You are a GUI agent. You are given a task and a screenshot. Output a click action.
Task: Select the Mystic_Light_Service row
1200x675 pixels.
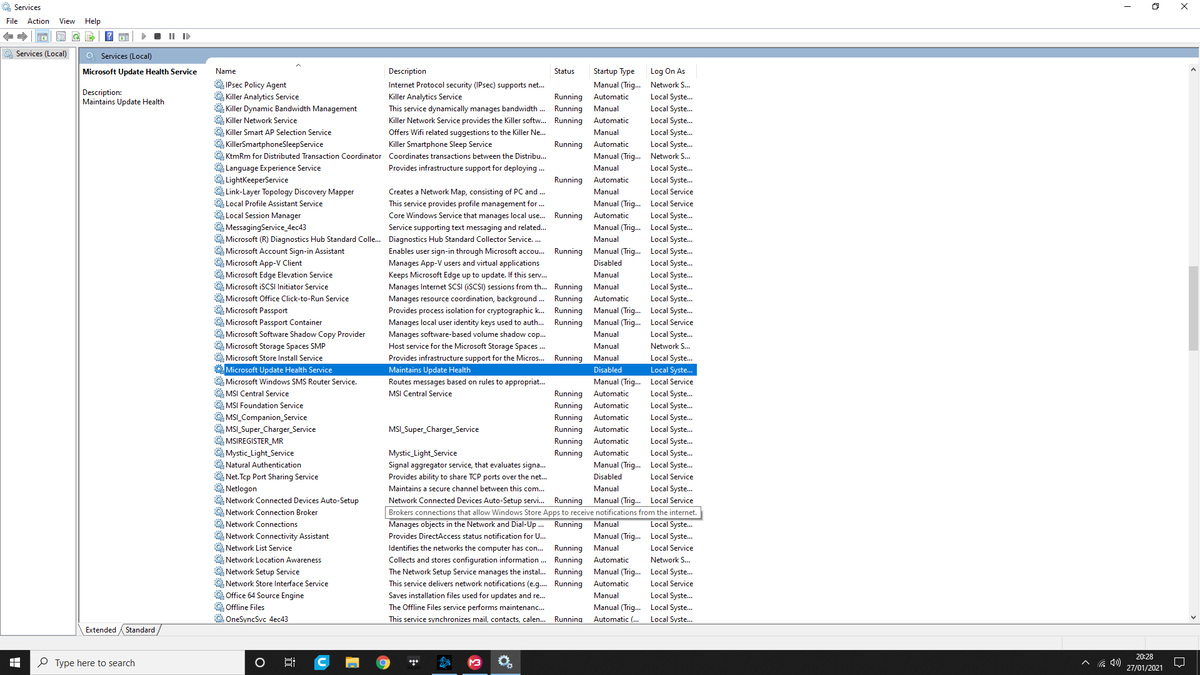[x=455, y=453]
